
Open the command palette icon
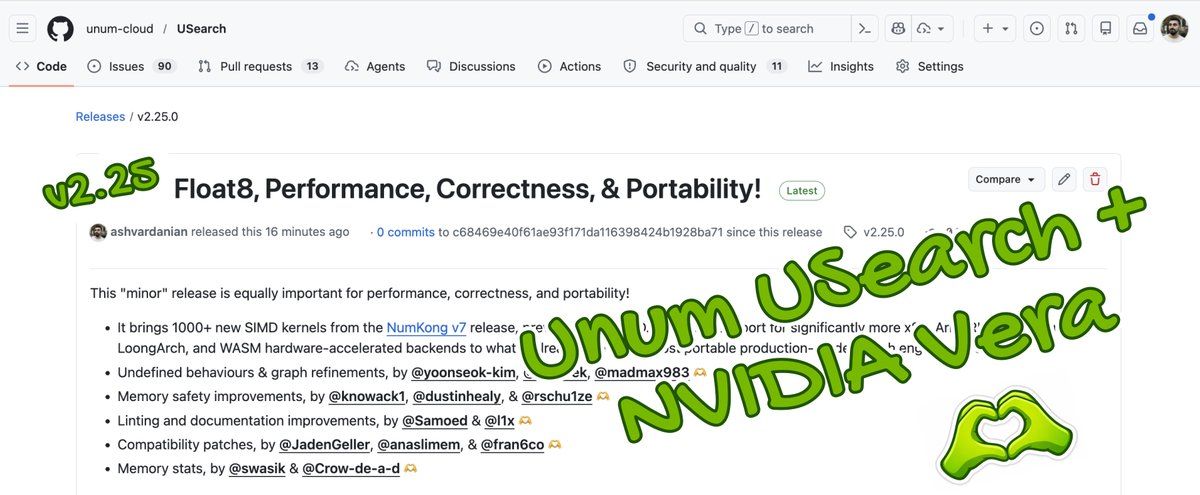coord(865,28)
